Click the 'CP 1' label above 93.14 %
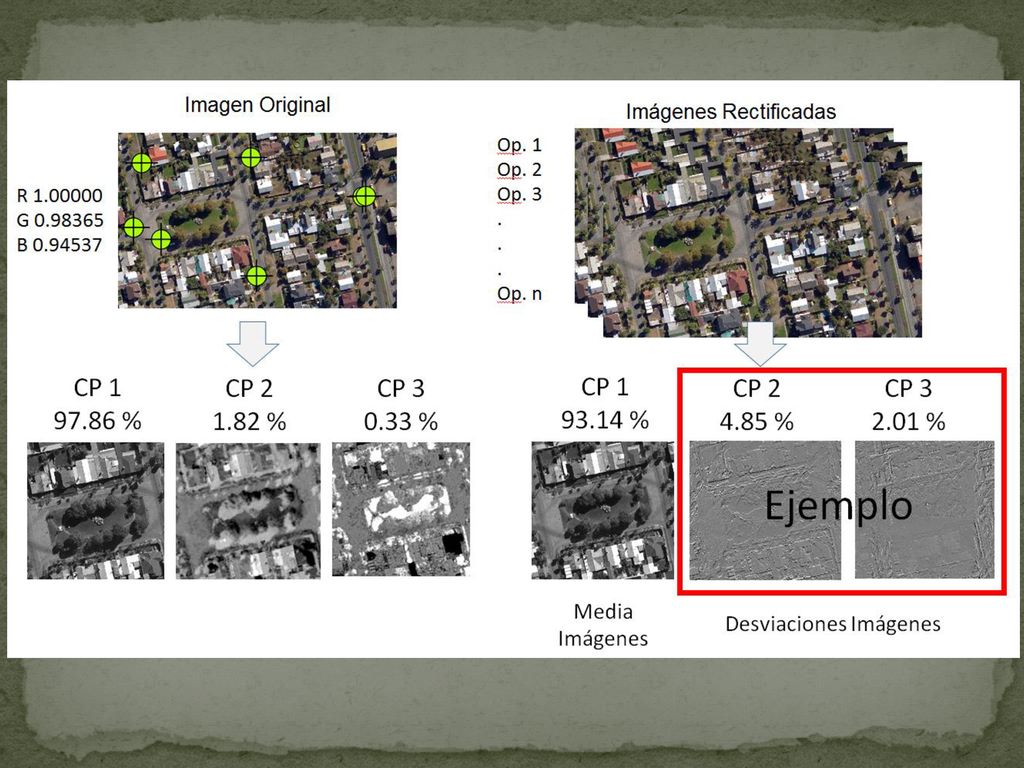Viewport: 1024px width, 768px height. [x=605, y=387]
